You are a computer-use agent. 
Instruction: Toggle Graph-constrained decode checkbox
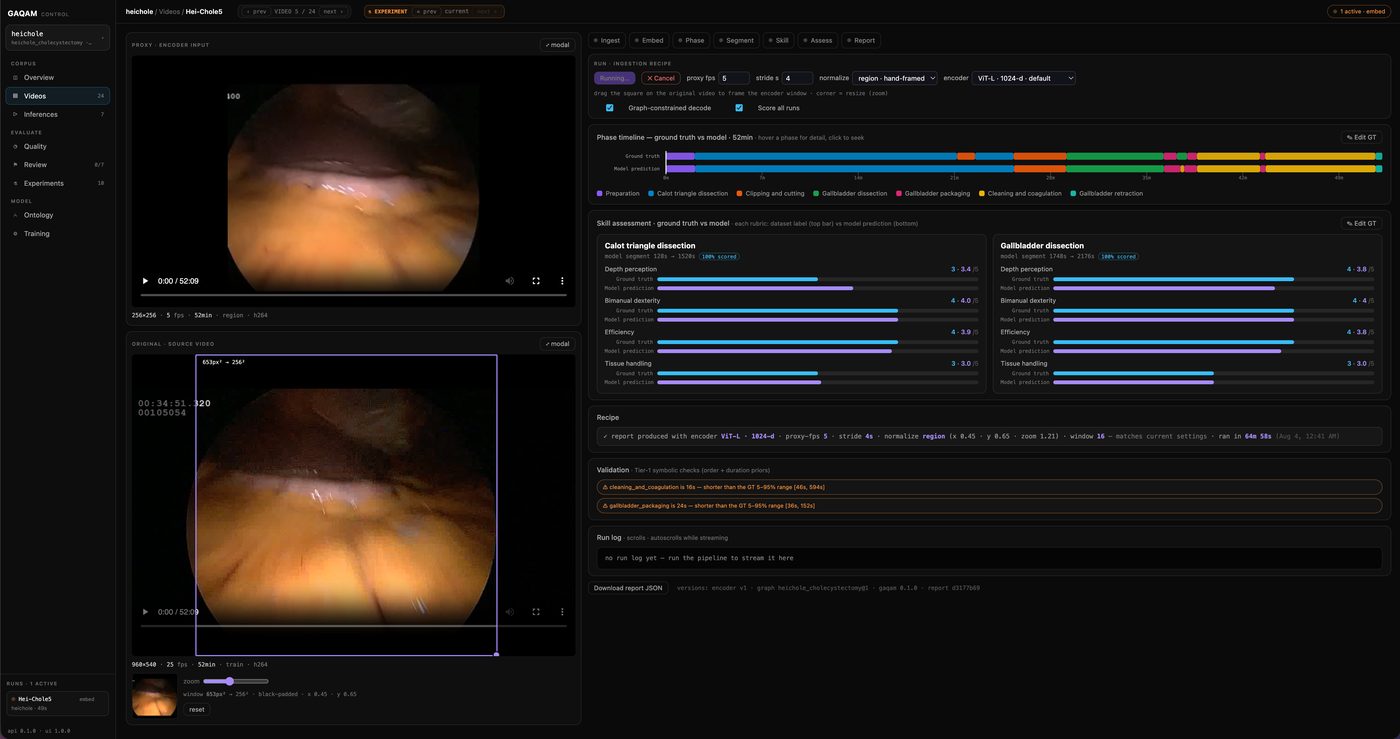610,108
